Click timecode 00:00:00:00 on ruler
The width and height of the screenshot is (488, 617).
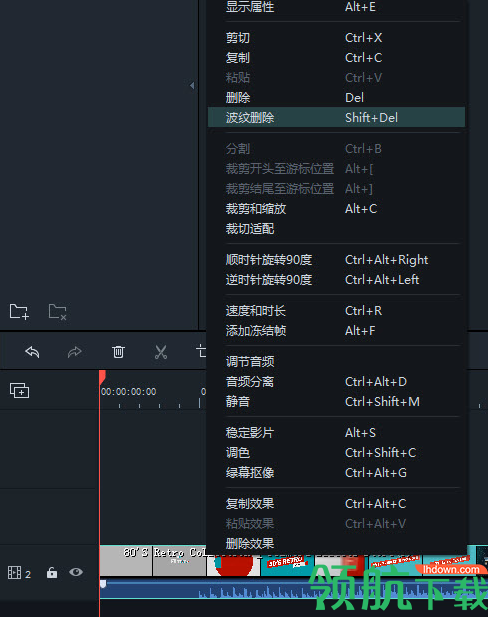[129, 392]
